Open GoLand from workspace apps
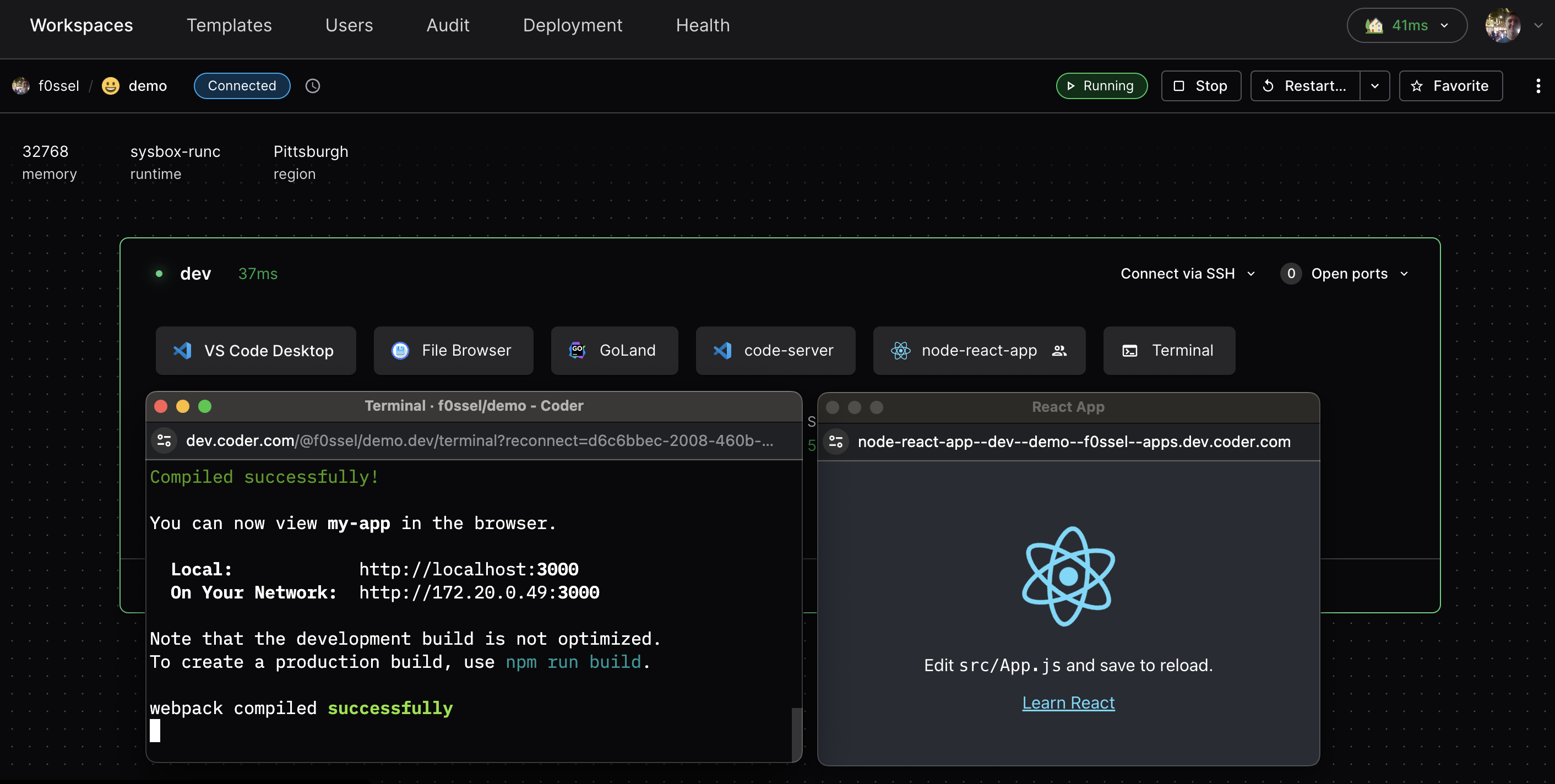This screenshot has height=784, width=1555. 614,350
